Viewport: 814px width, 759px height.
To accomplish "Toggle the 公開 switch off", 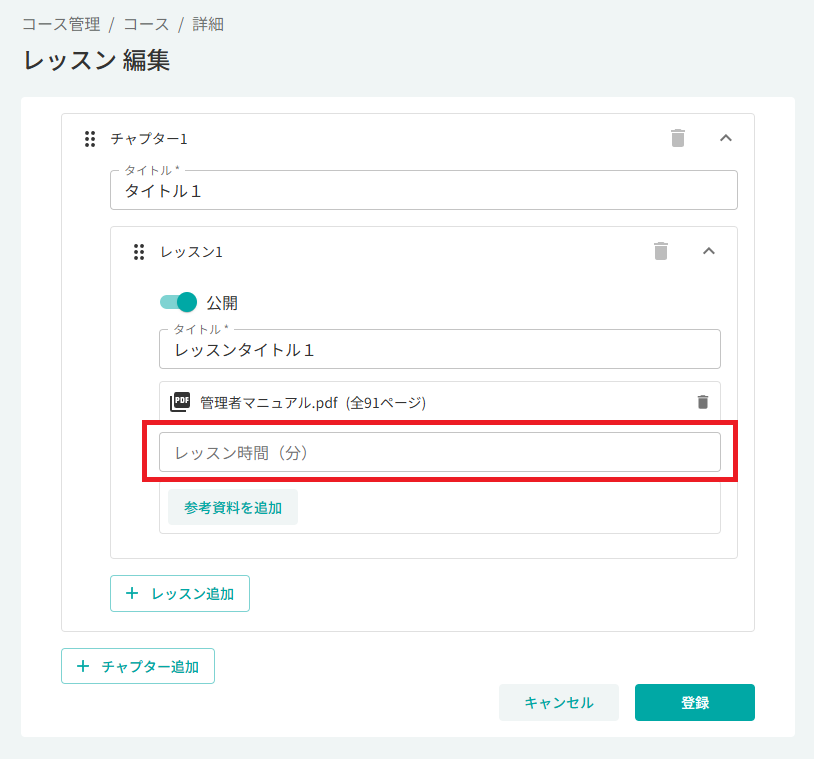I will 178,302.
